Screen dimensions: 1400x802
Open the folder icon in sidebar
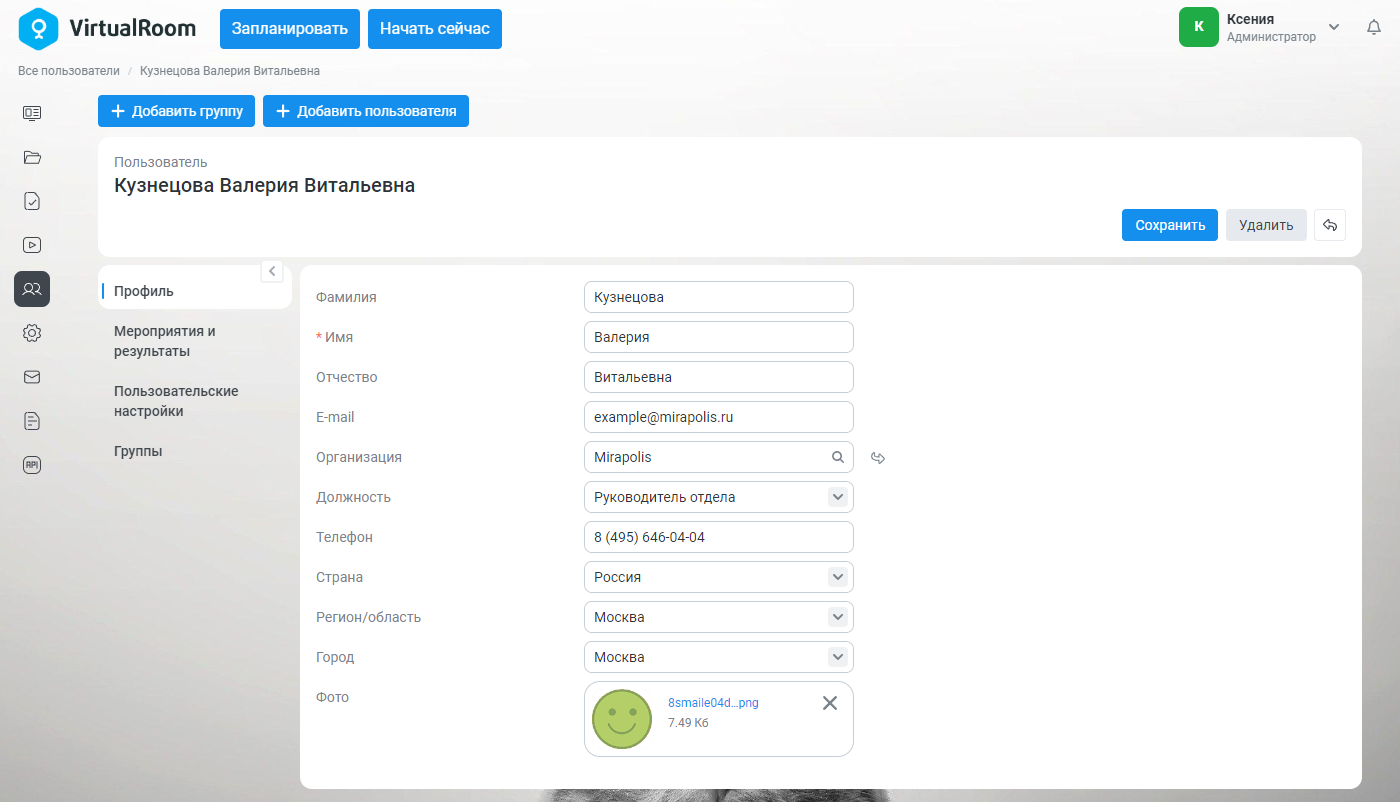click(x=32, y=157)
